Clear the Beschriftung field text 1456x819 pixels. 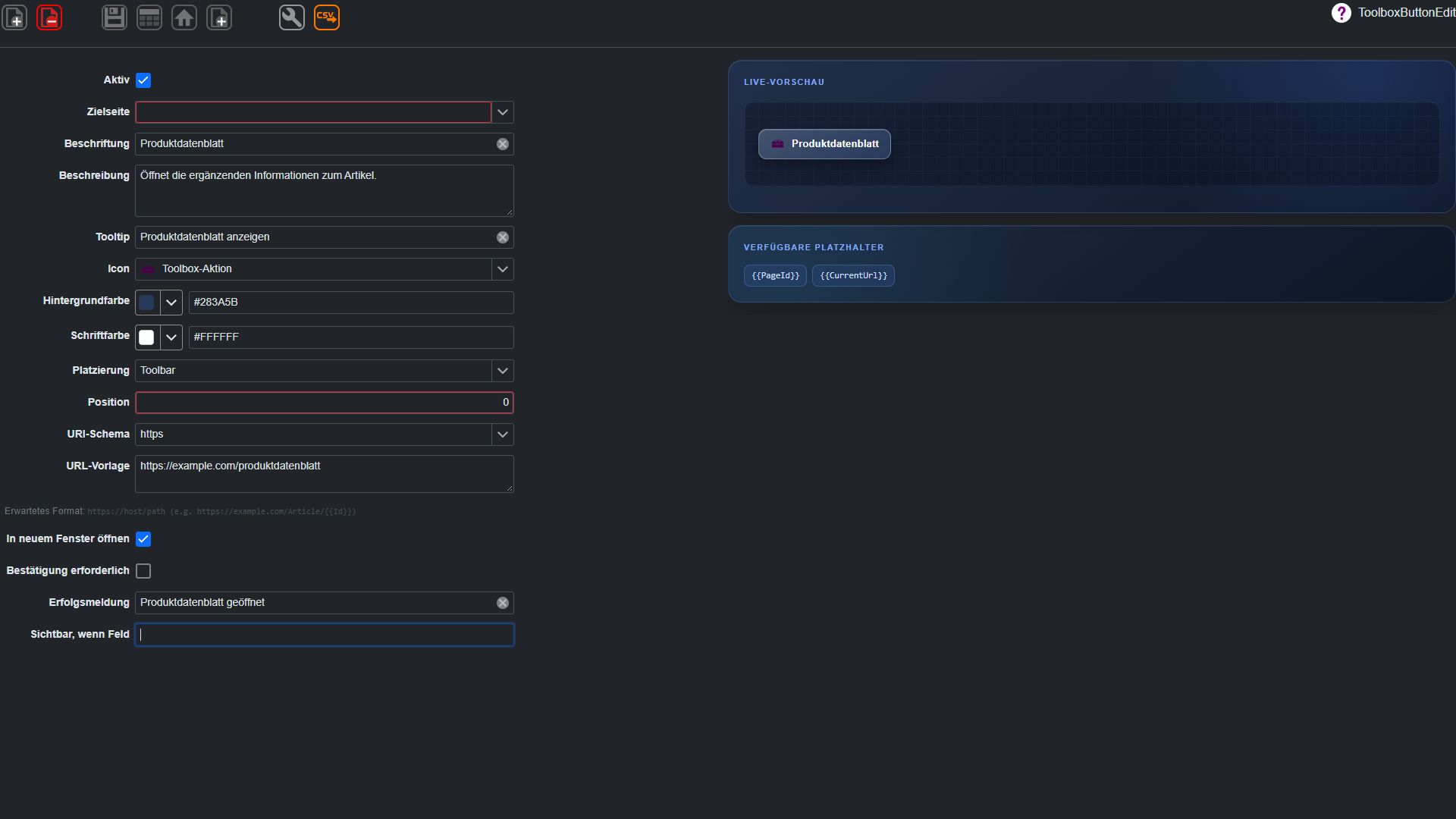pos(503,144)
